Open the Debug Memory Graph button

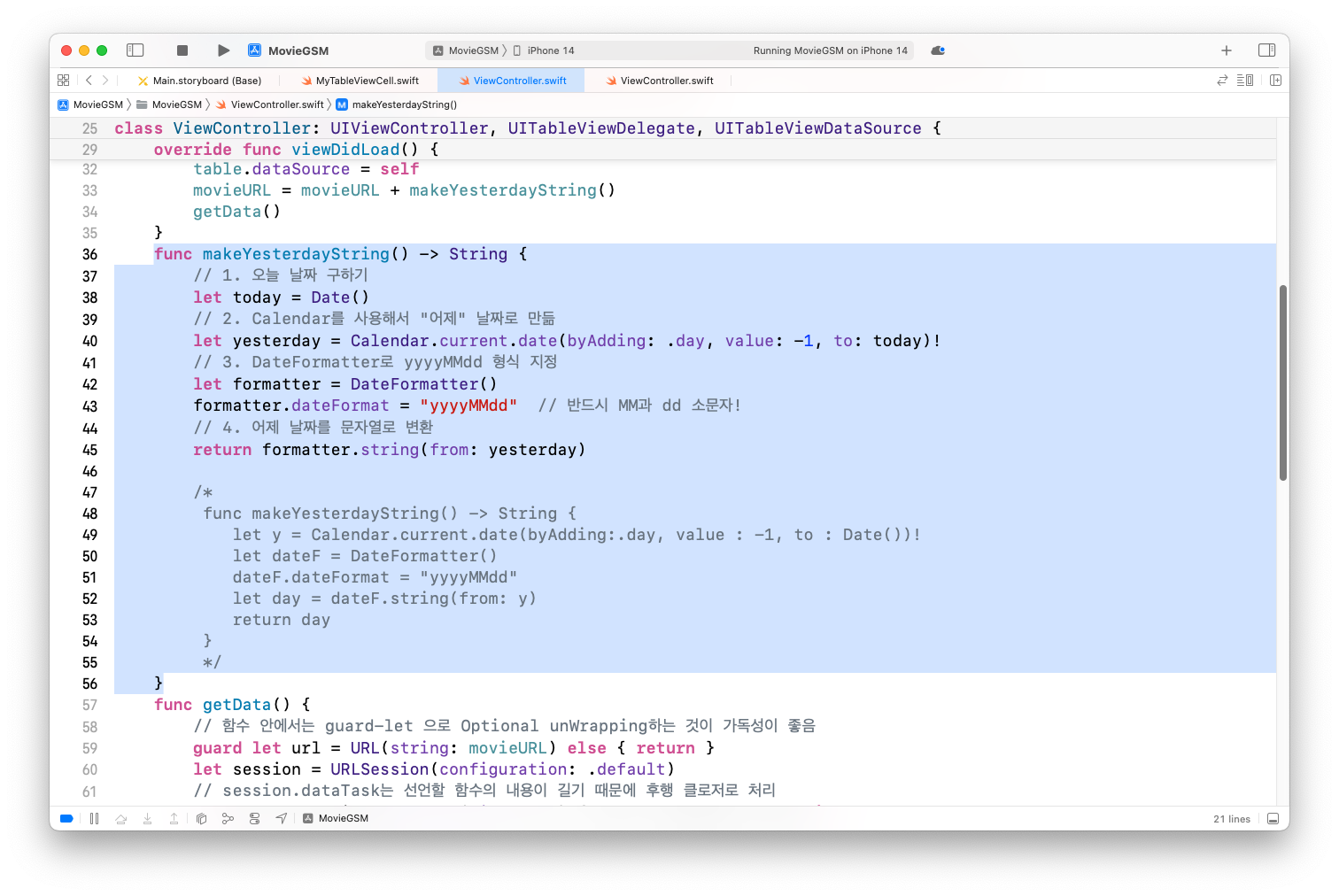coord(228,819)
